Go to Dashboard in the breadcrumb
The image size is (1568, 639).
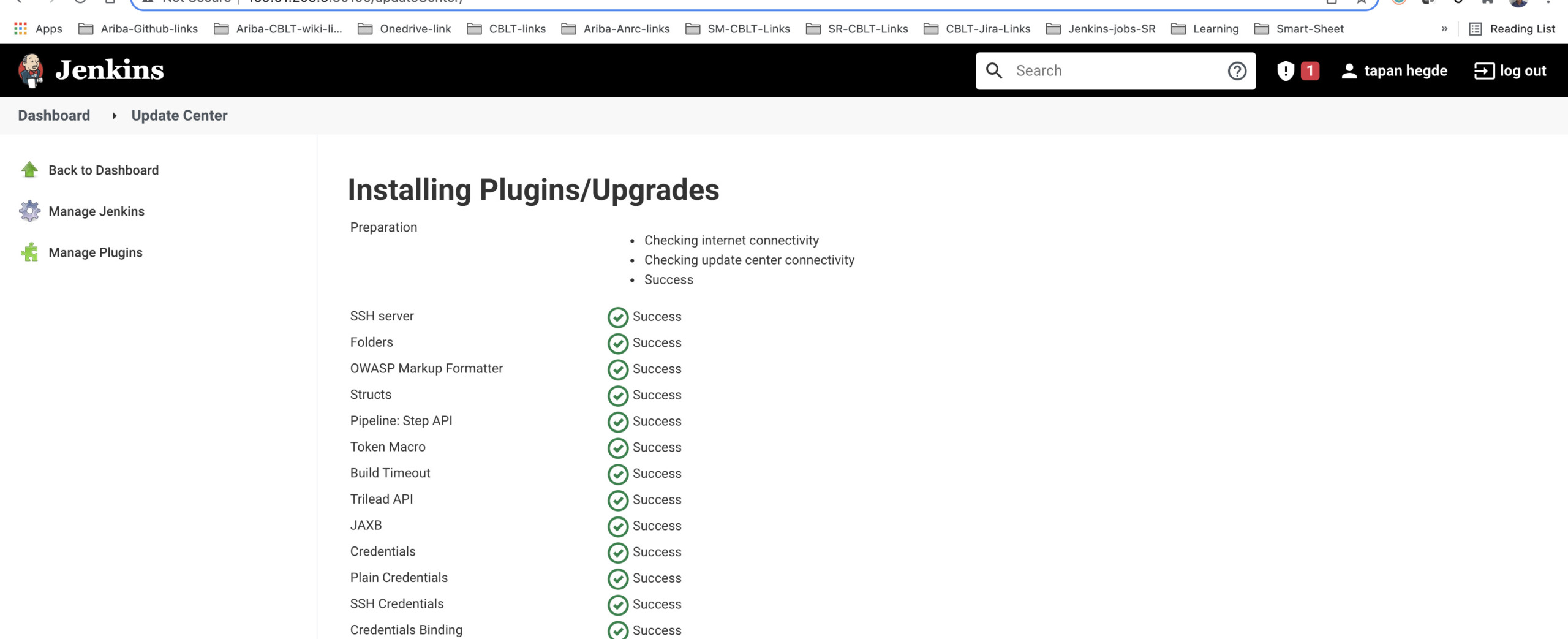[54, 116]
